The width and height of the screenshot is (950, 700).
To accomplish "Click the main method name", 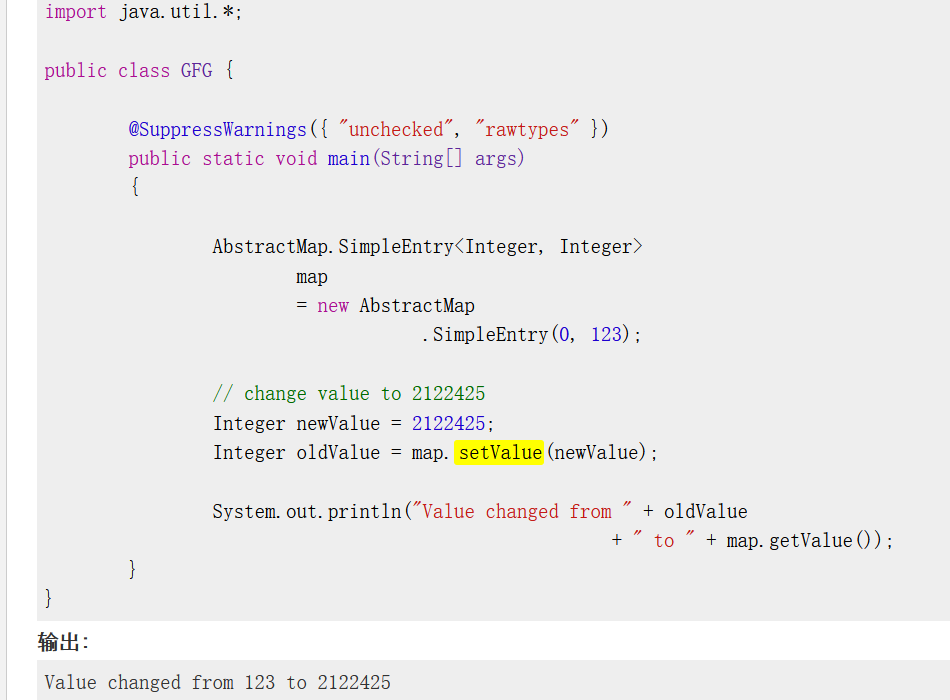I will coord(348,159).
